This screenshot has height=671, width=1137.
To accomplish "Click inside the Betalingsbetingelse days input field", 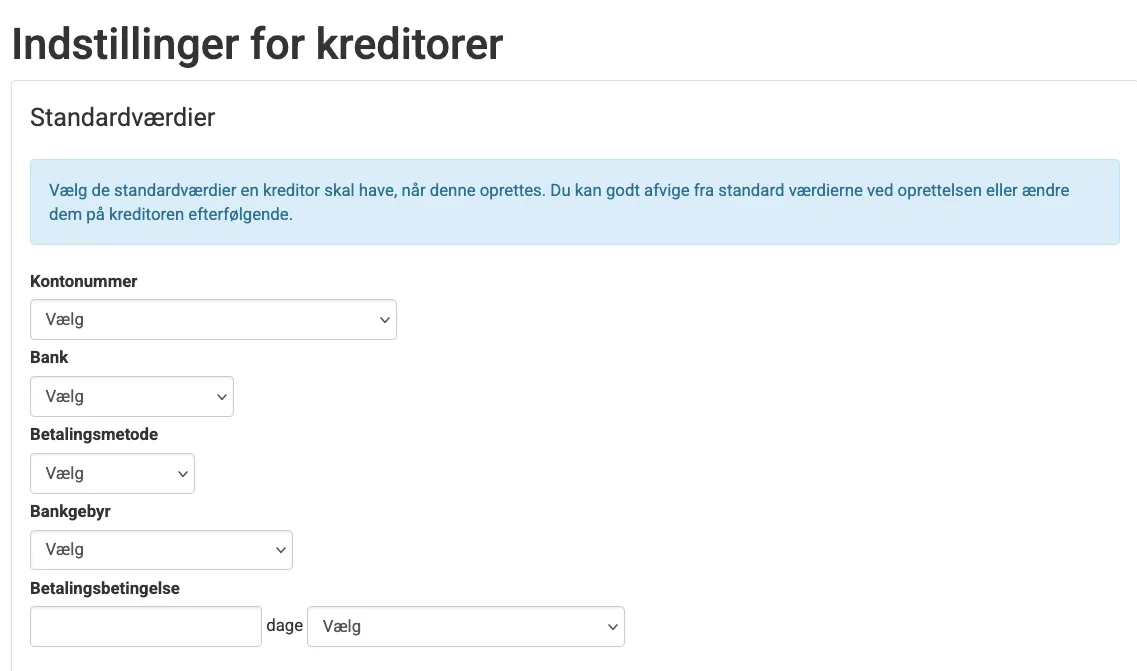I will tap(145, 626).
